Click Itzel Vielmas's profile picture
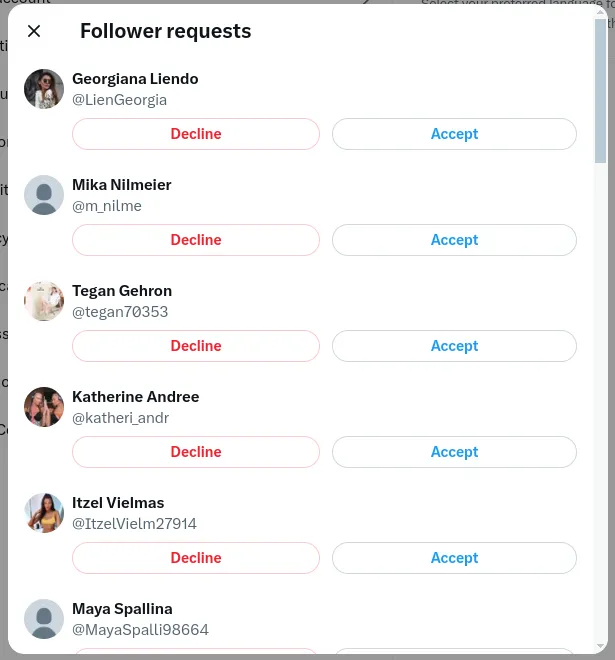 click(44, 513)
